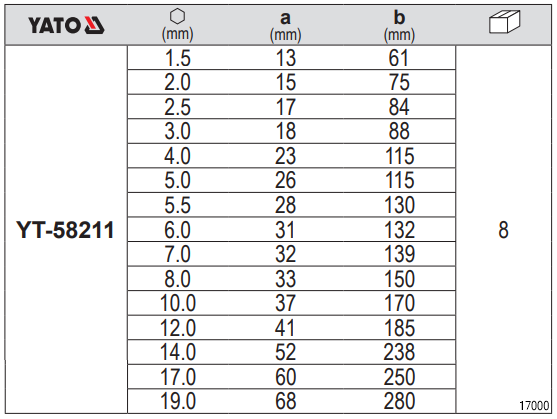557x419 pixels.
Task: Pick b-value 150 in the 8.0 row
Action: click(x=400, y=279)
